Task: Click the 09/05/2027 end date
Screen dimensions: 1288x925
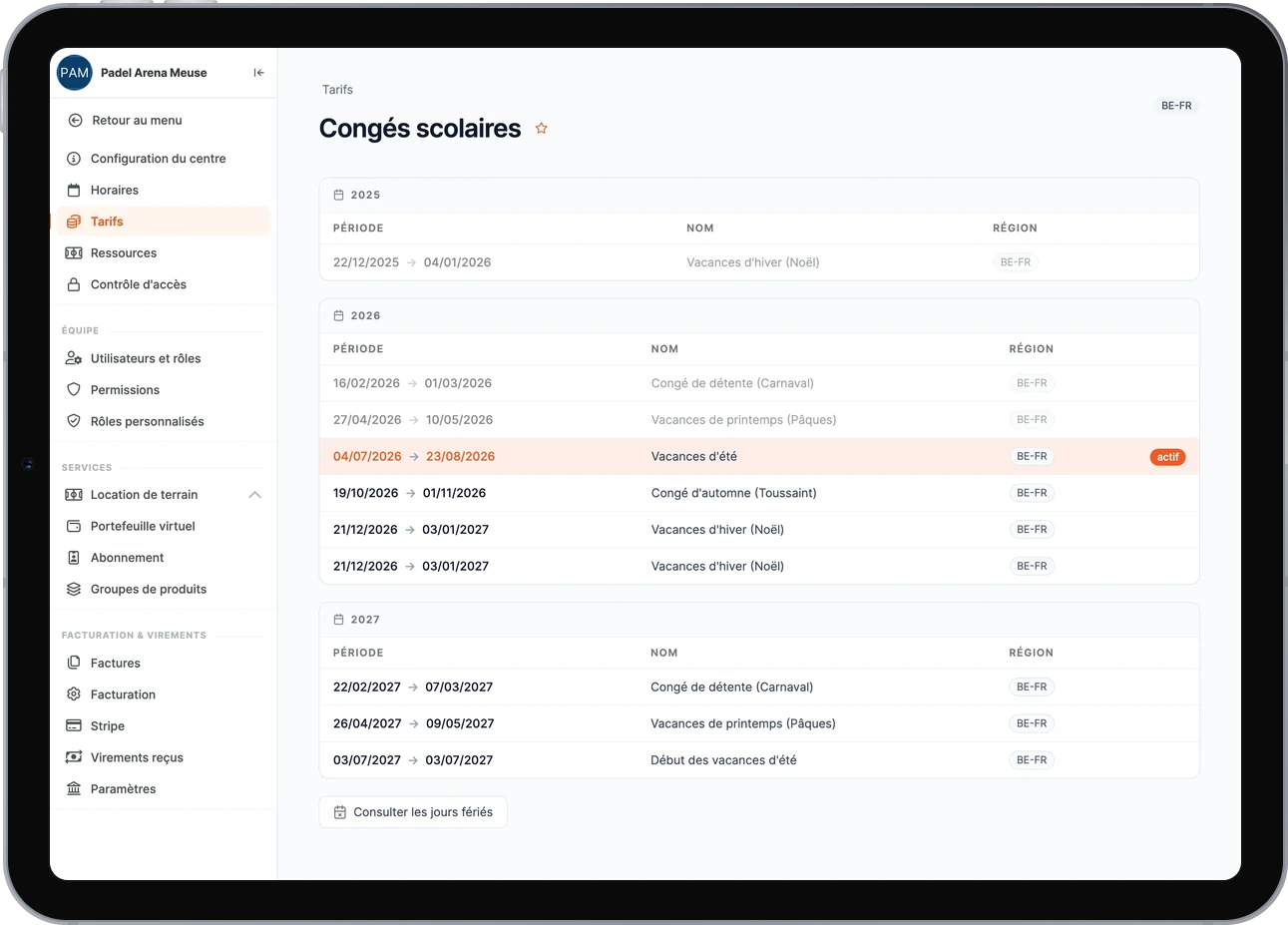Action: (x=460, y=723)
